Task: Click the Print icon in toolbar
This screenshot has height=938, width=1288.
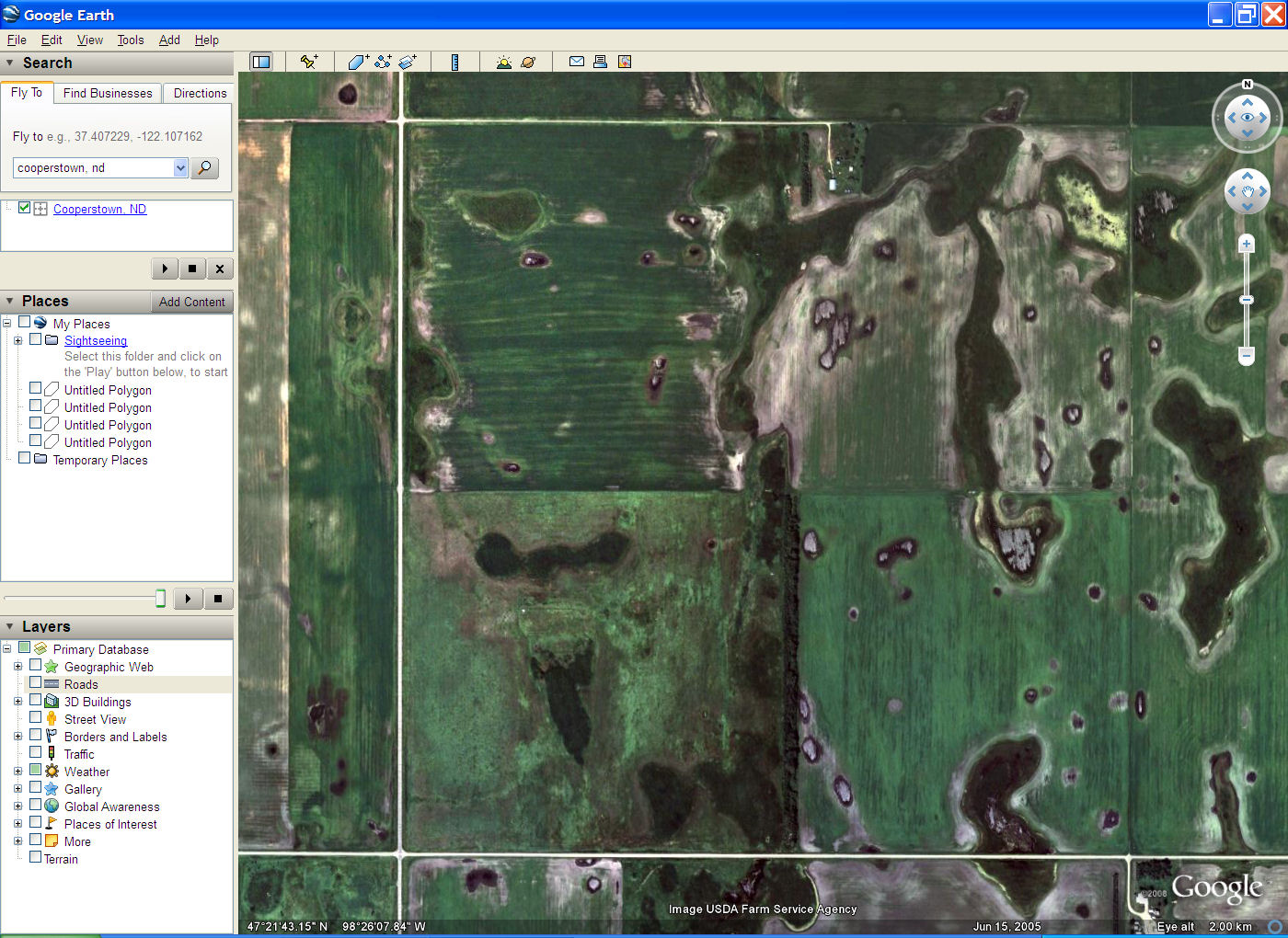Action: [x=600, y=62]
